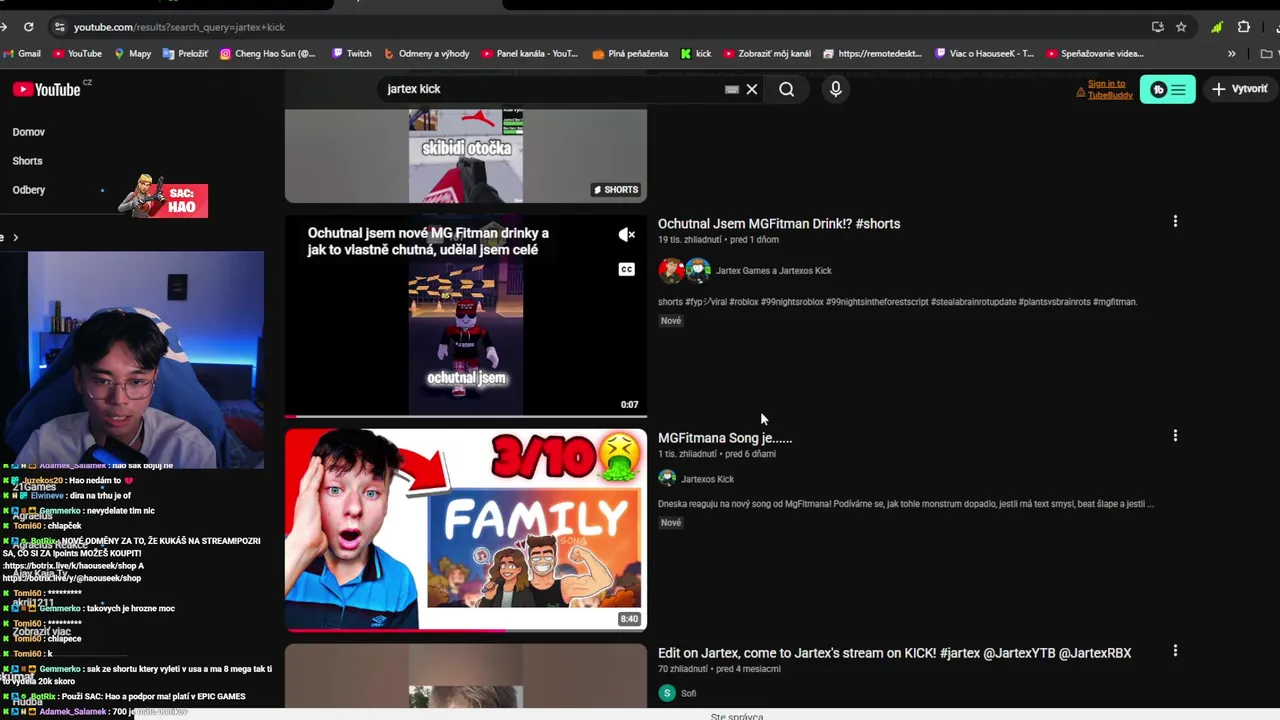Screen dimensions: 1280x720
Task: Open the Cheng Hao Sun Instagram bookmark
Action: tap(268, 54)
